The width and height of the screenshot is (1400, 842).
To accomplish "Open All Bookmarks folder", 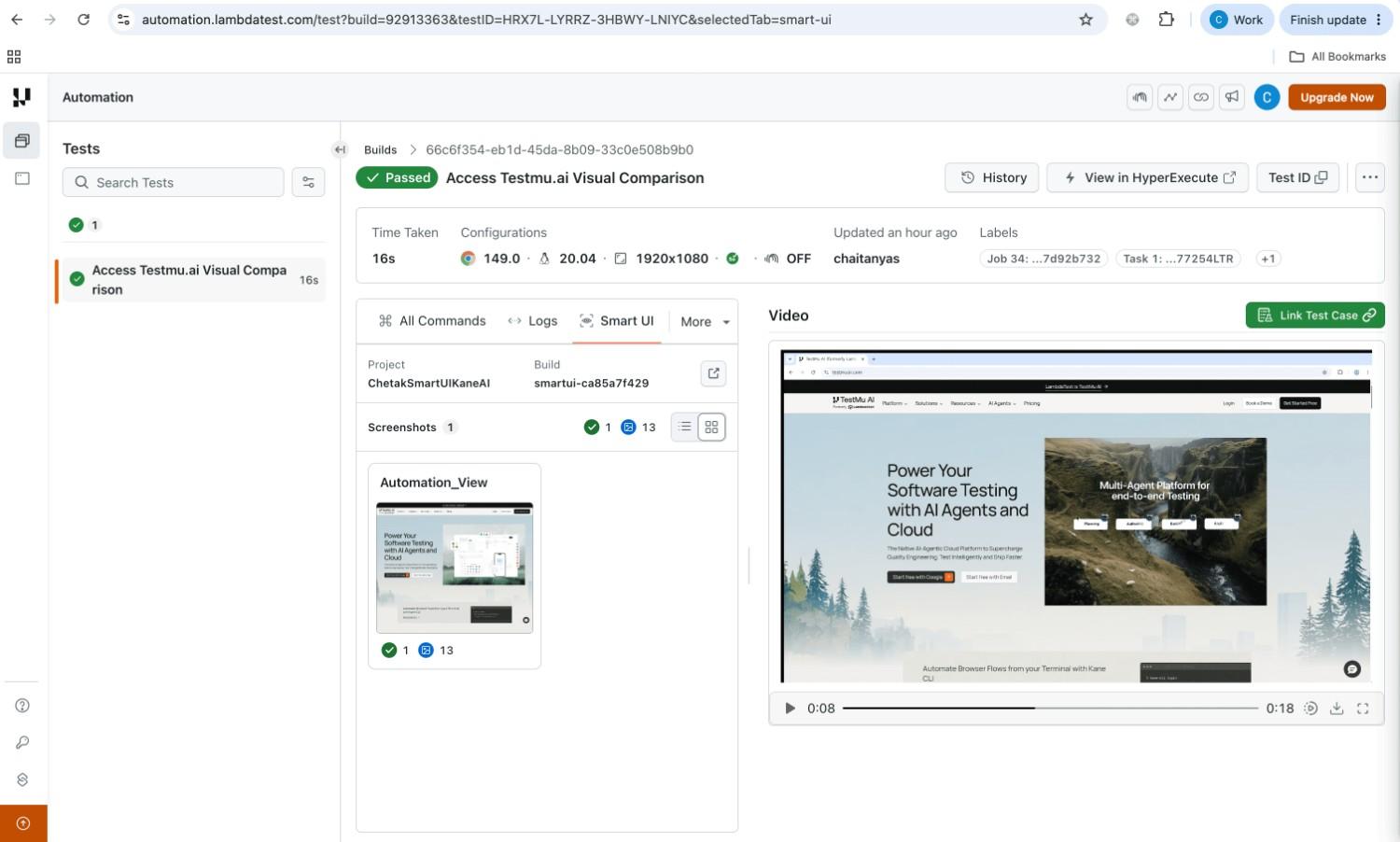I will (1337, 57).
